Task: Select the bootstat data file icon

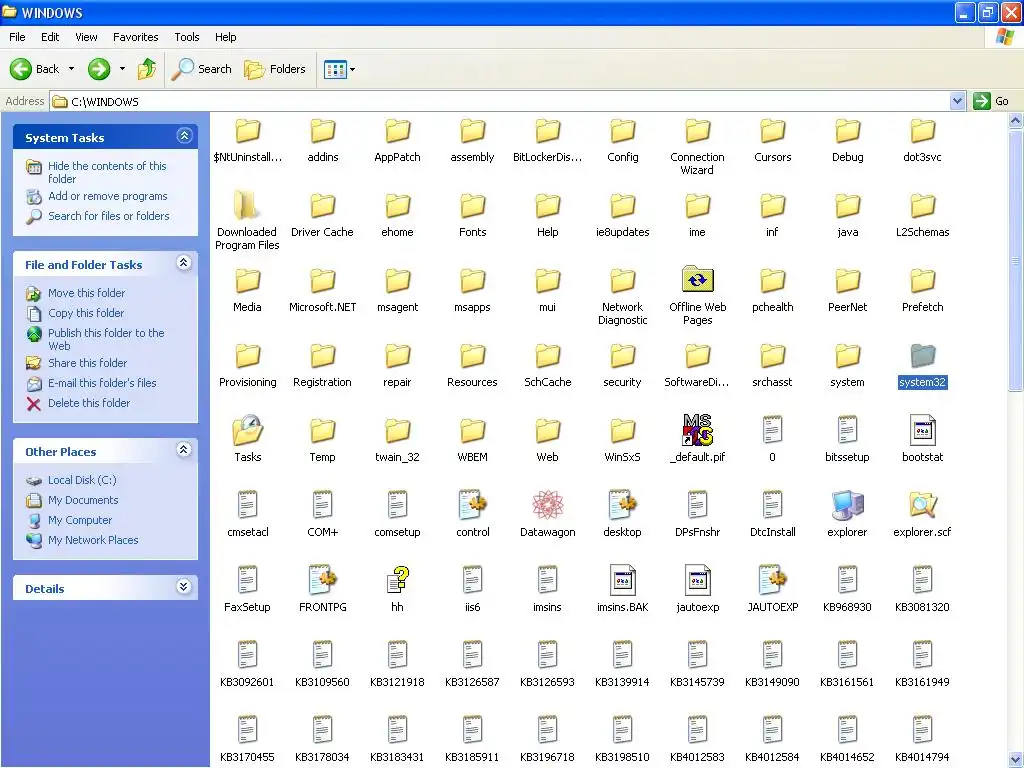Action: click(x=922, y=430)
